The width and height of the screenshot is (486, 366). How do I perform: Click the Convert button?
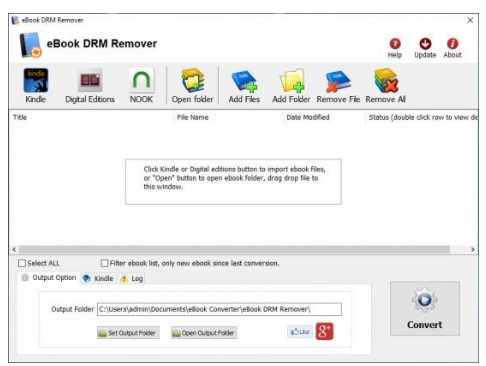tap(425, 308)
